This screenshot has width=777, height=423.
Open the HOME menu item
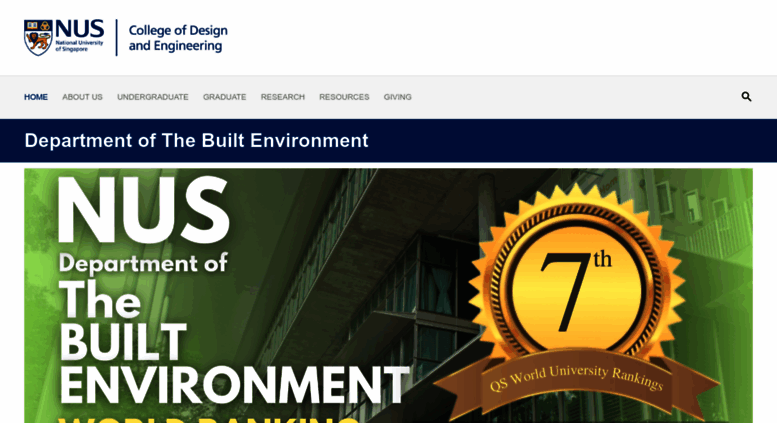[36, 97]
